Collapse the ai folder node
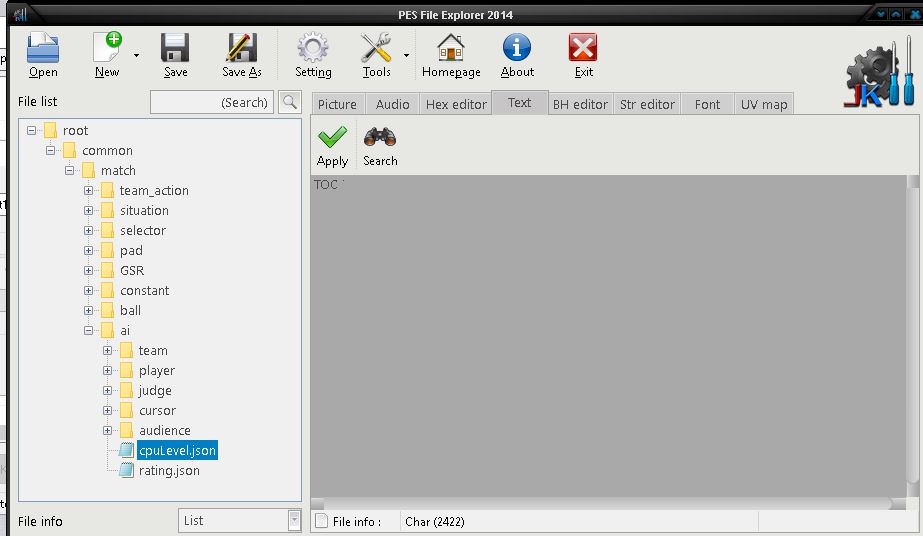 (89, 331)
